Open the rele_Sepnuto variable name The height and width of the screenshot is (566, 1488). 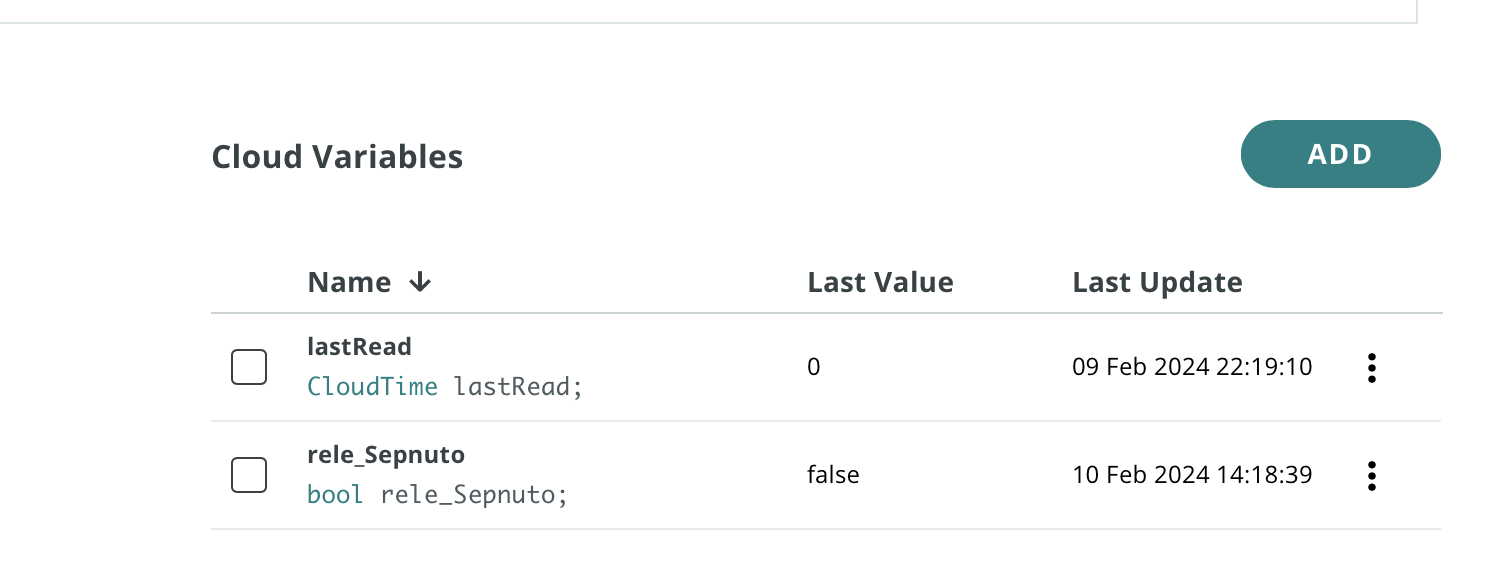(x=386, y=455)
